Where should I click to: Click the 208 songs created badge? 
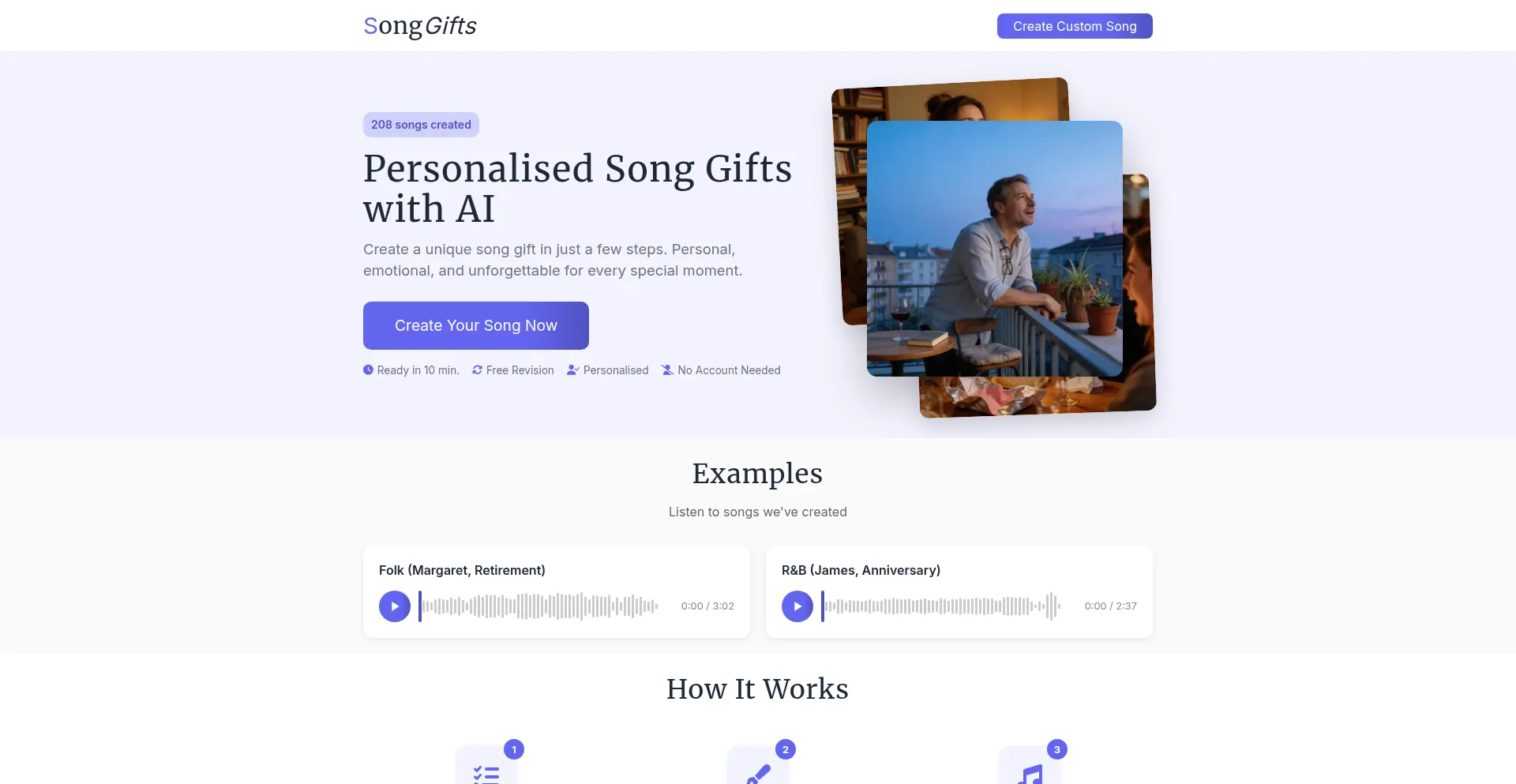[421, 125]
